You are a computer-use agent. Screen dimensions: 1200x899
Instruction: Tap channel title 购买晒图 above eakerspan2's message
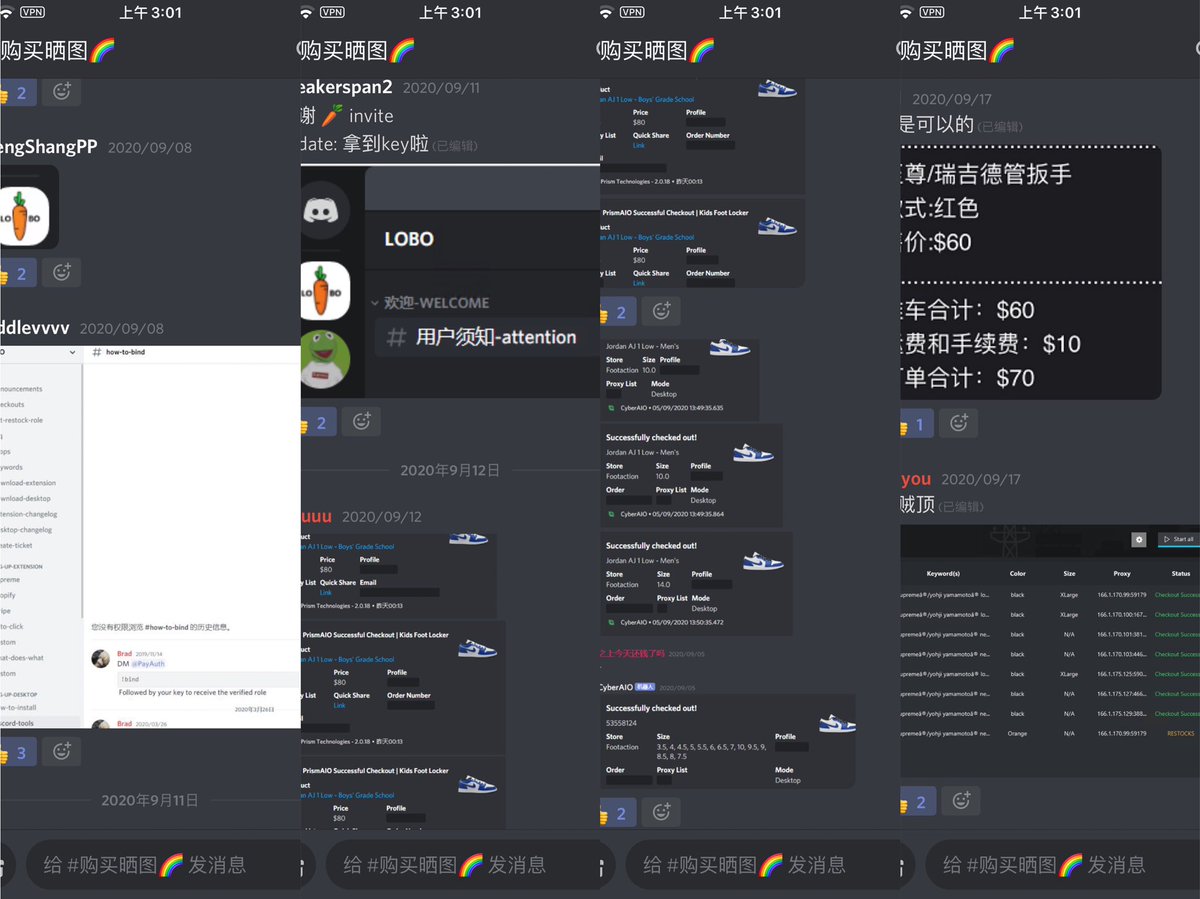pos(357,50)
